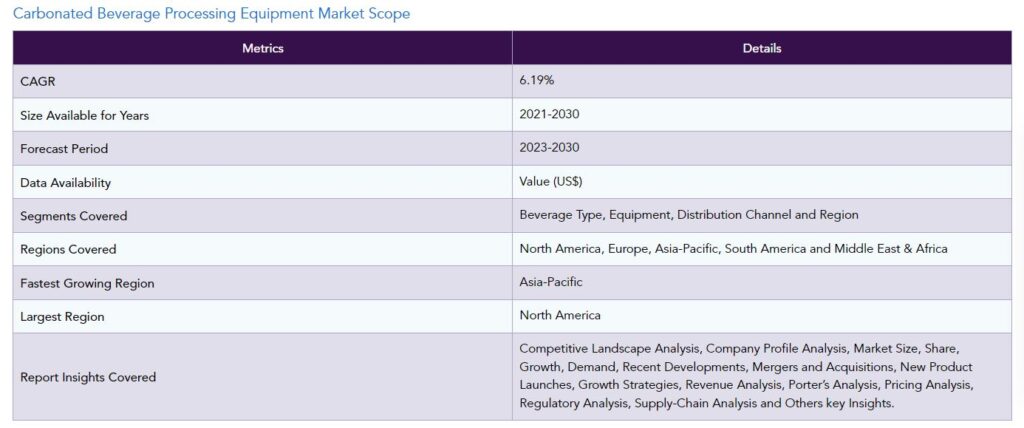Screen dimensions: 1024x428
Task: Click the 6.19% CAGR value
Action: click(537, 80)
